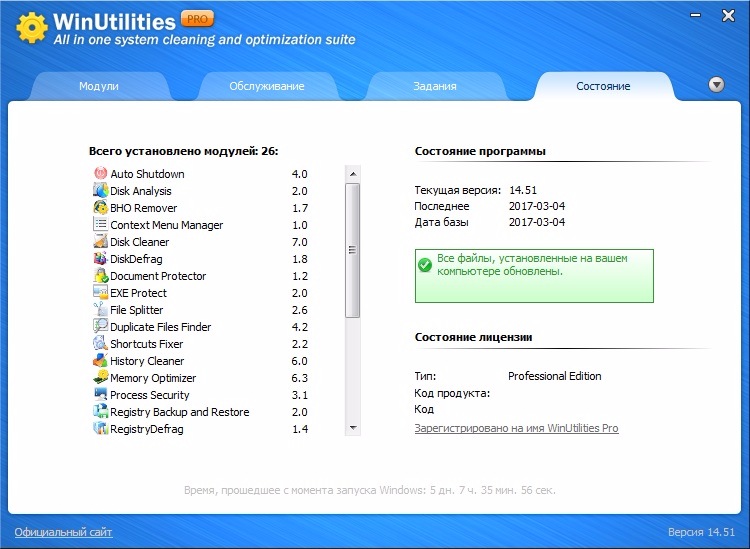Click the green checkmark update status icon

click(425, 264)
